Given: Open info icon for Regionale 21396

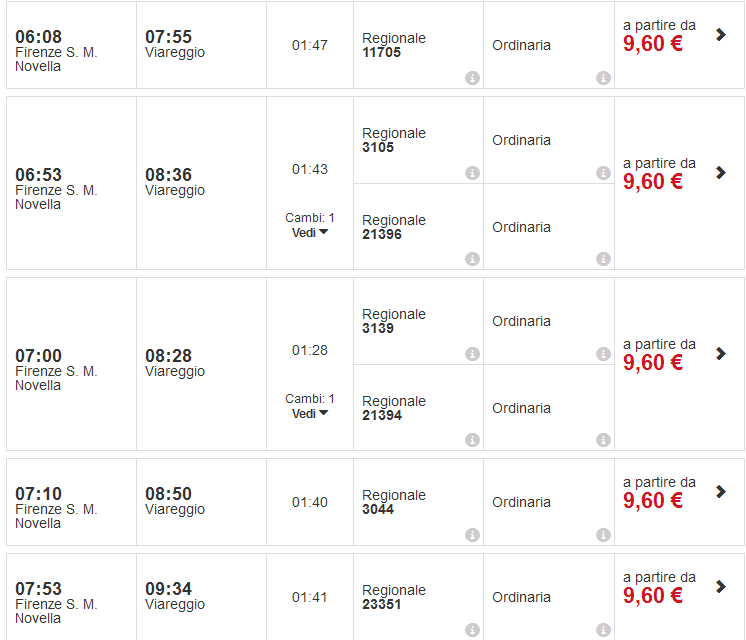Looking at the screenshot, I should (472, 259).
